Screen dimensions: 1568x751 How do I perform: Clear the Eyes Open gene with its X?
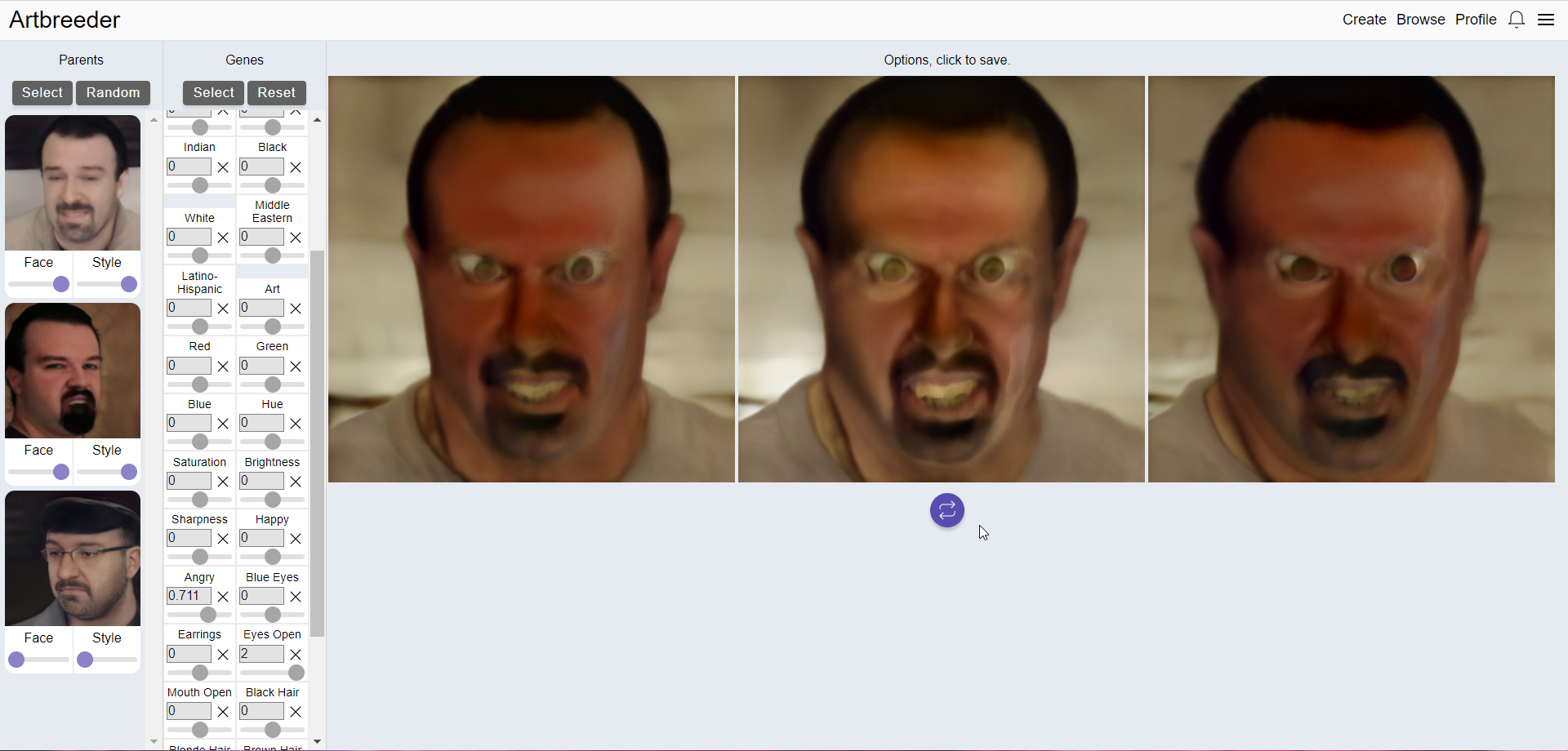(296, 655)
